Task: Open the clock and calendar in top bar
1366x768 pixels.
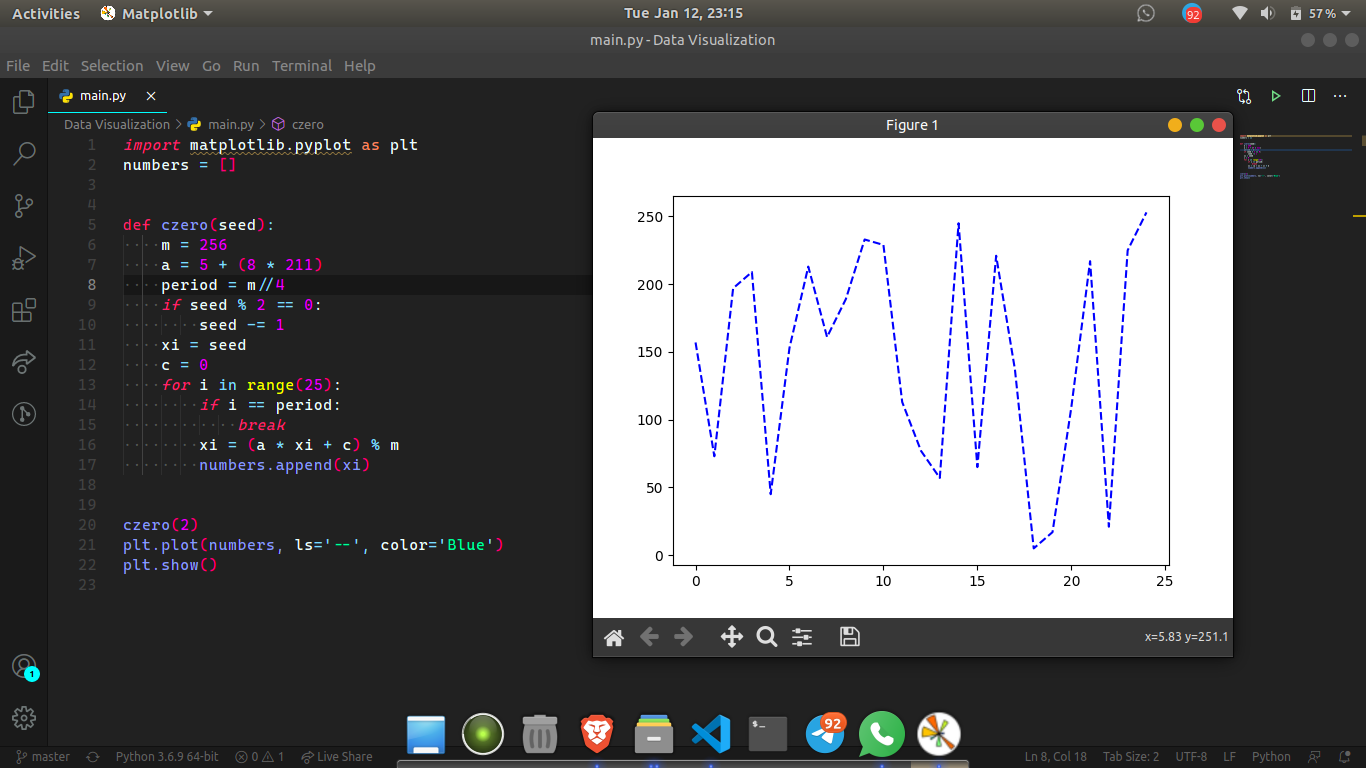Action: (683, 14)
